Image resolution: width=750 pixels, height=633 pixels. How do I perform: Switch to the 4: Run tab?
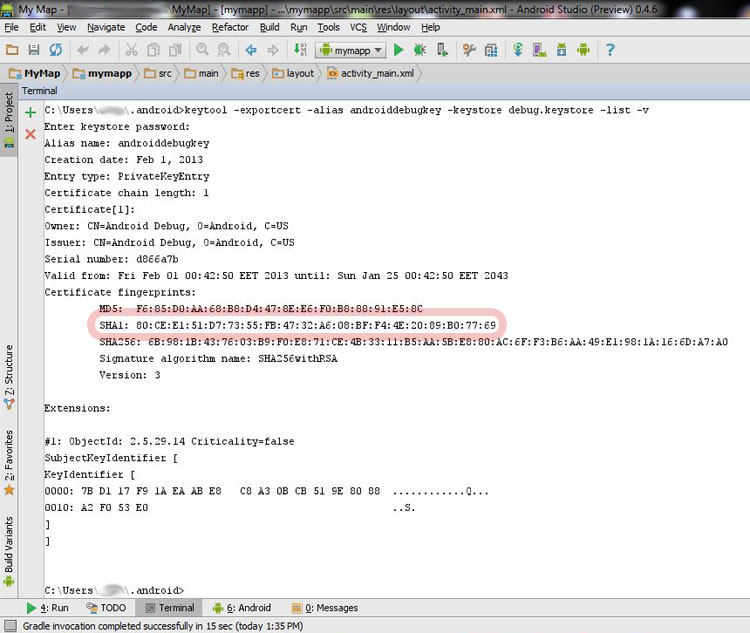coord(47,608)
